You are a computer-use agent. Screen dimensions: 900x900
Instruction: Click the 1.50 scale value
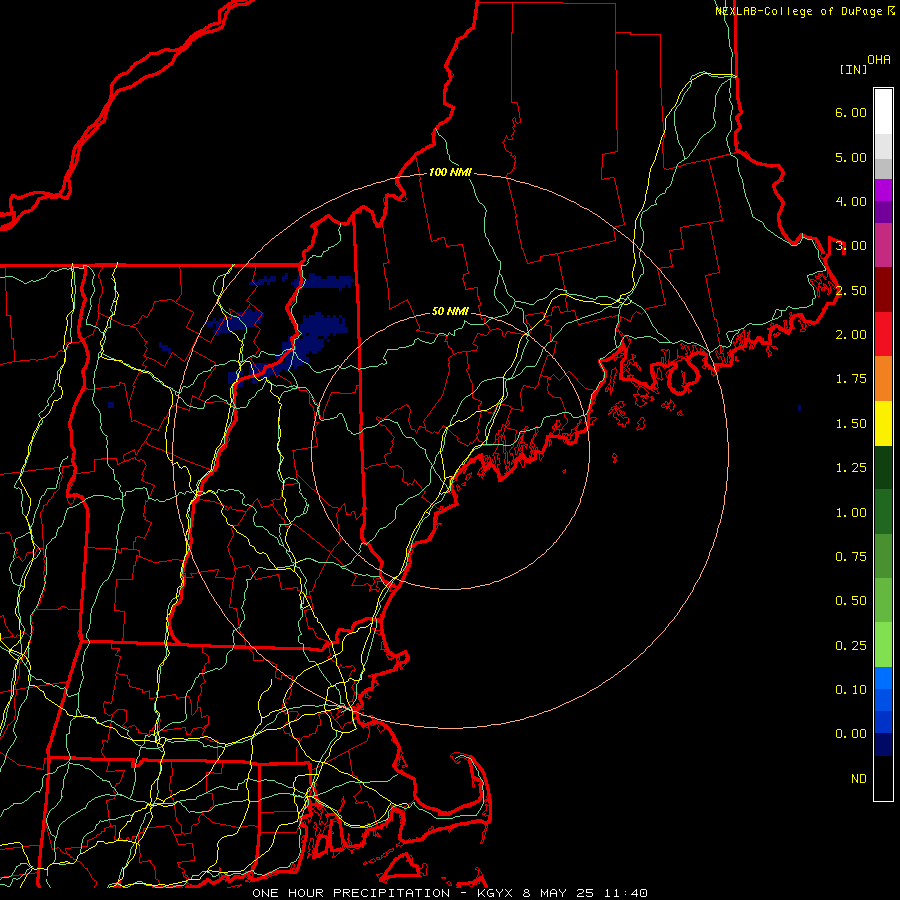851,424
